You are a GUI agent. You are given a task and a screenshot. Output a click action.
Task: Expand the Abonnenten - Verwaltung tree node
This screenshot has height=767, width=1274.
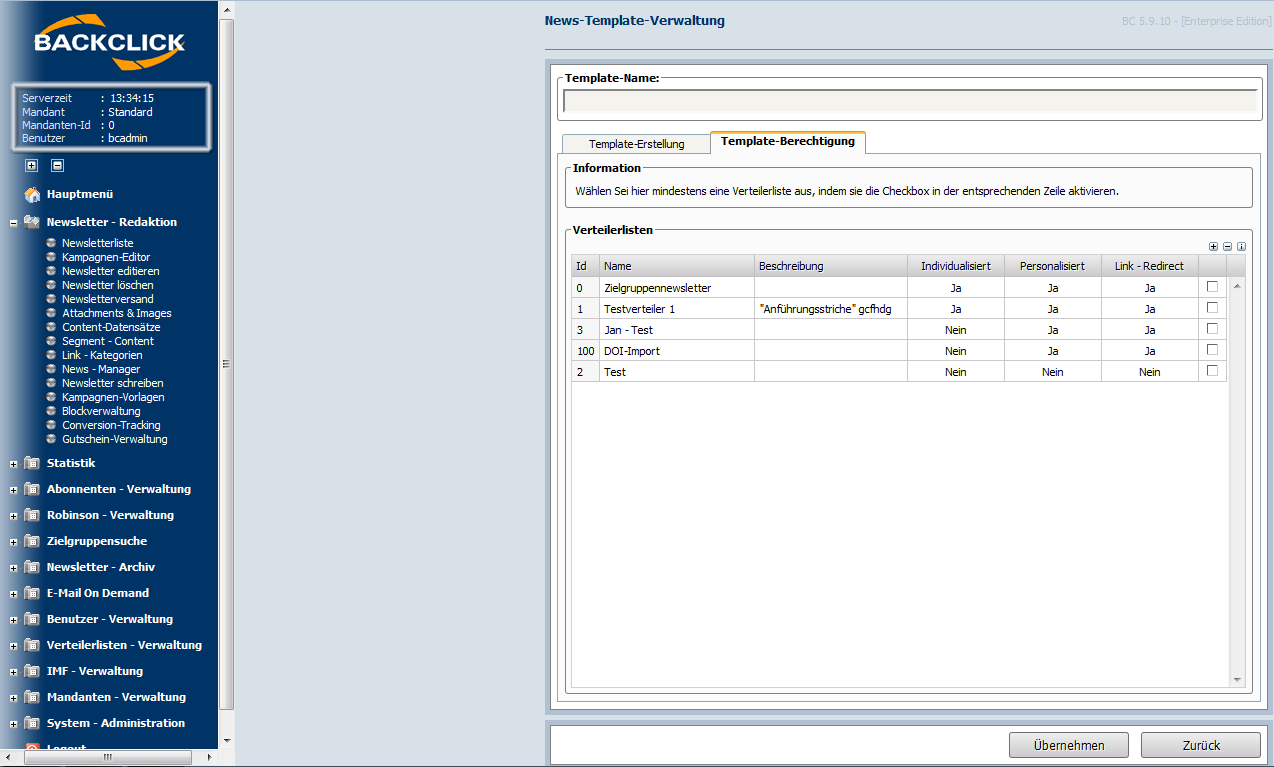13,490
